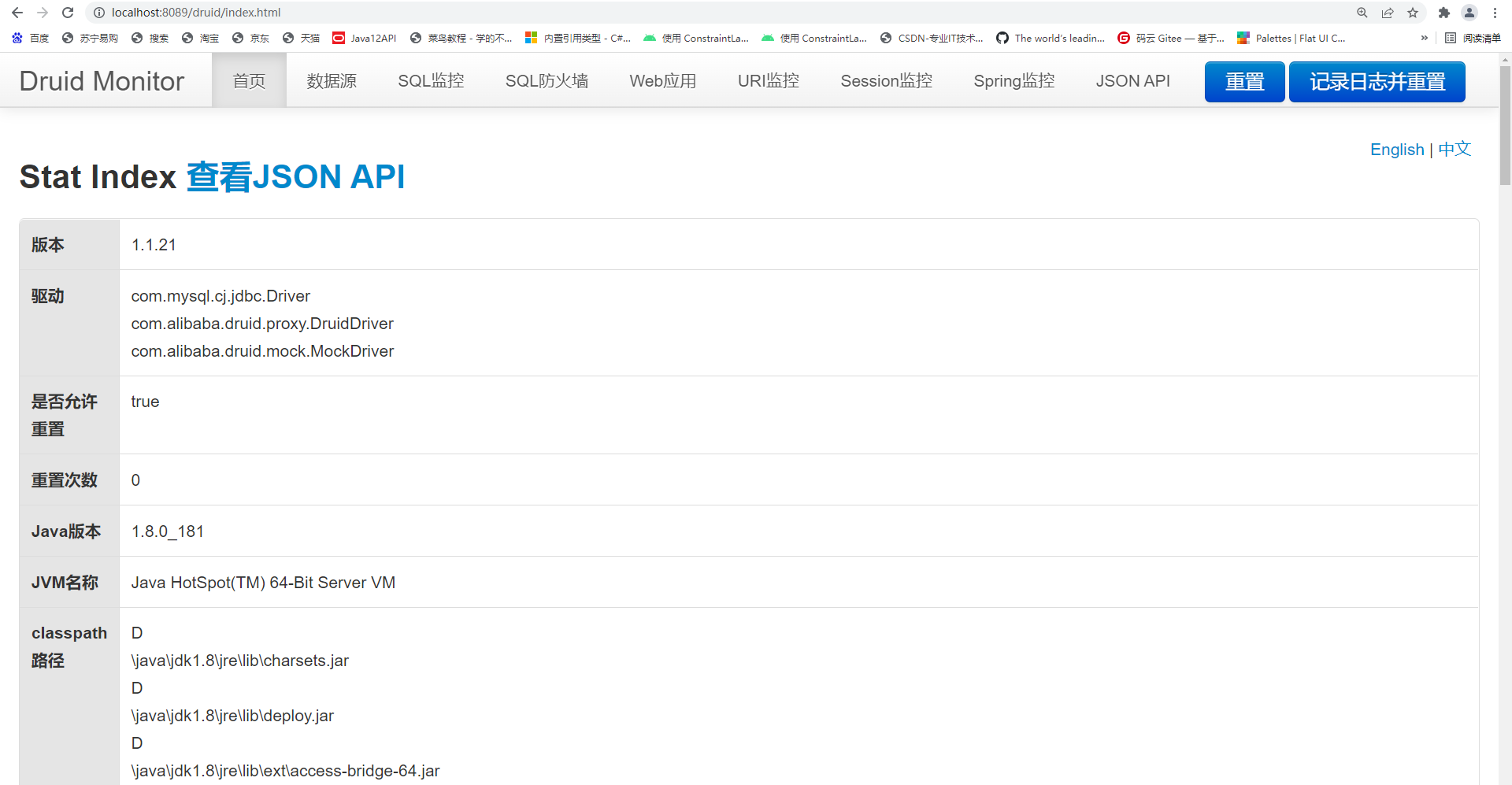Open the 天猫 bookmark
Viewport: 1512px width, 785px height.
(x=301, y=38)
